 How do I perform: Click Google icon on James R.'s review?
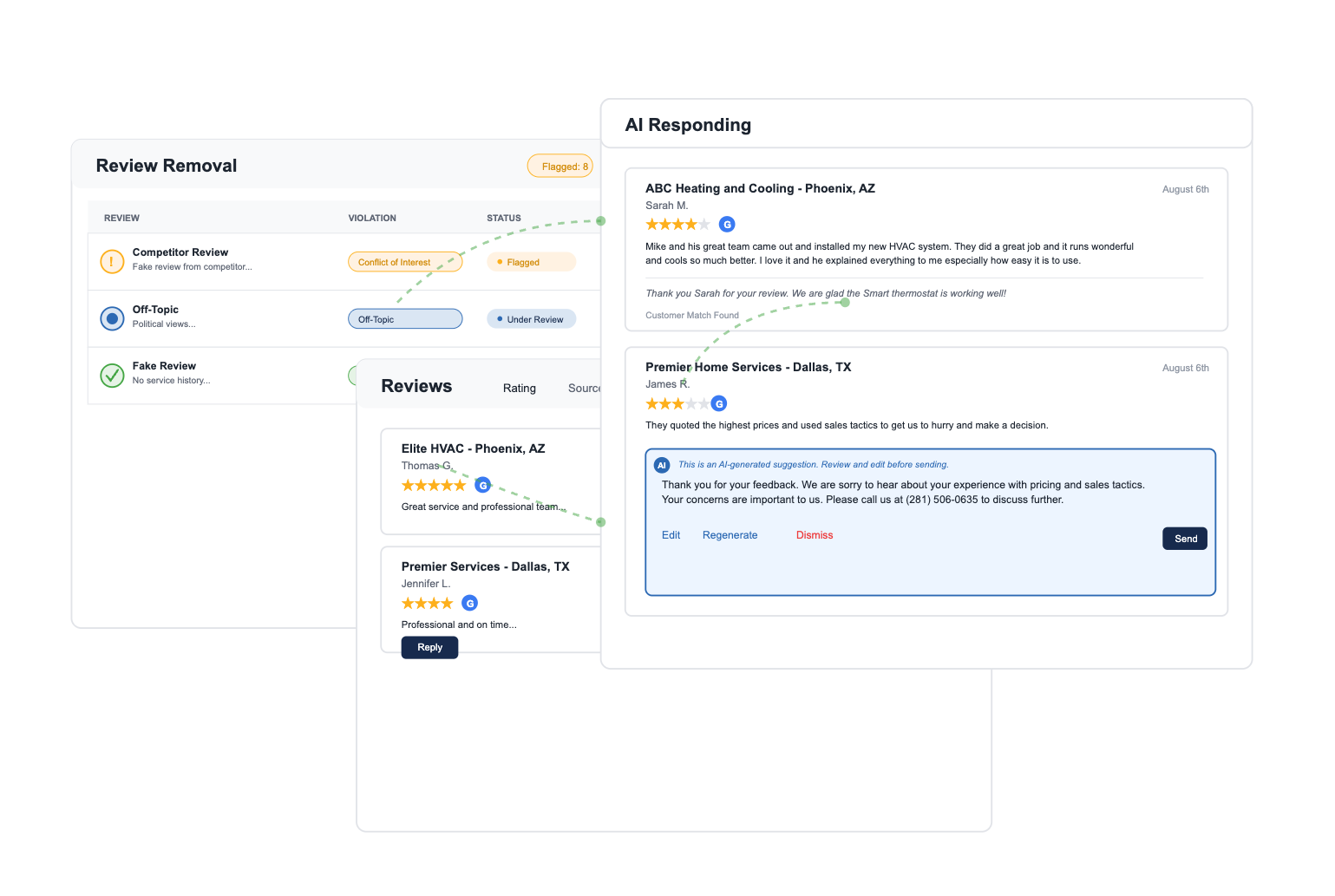tap(718, 403)
